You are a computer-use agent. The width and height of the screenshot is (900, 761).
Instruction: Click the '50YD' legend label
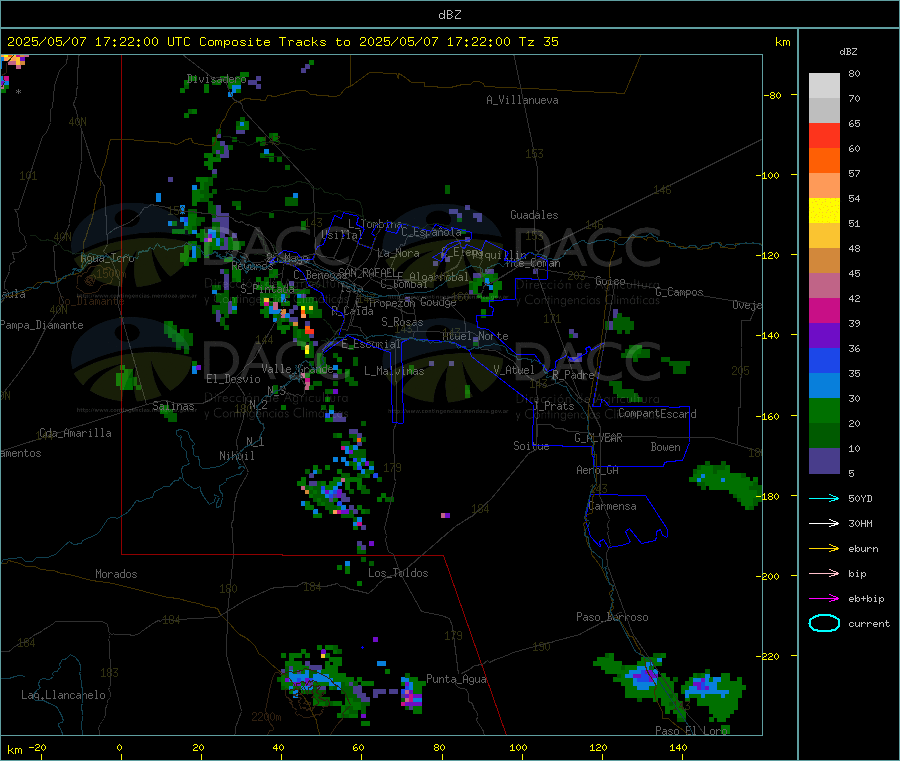pos(860,498)
